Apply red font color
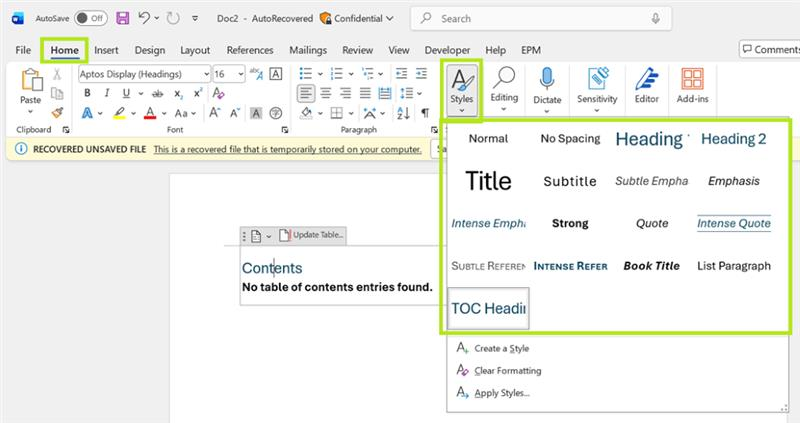 coord(150,113)
